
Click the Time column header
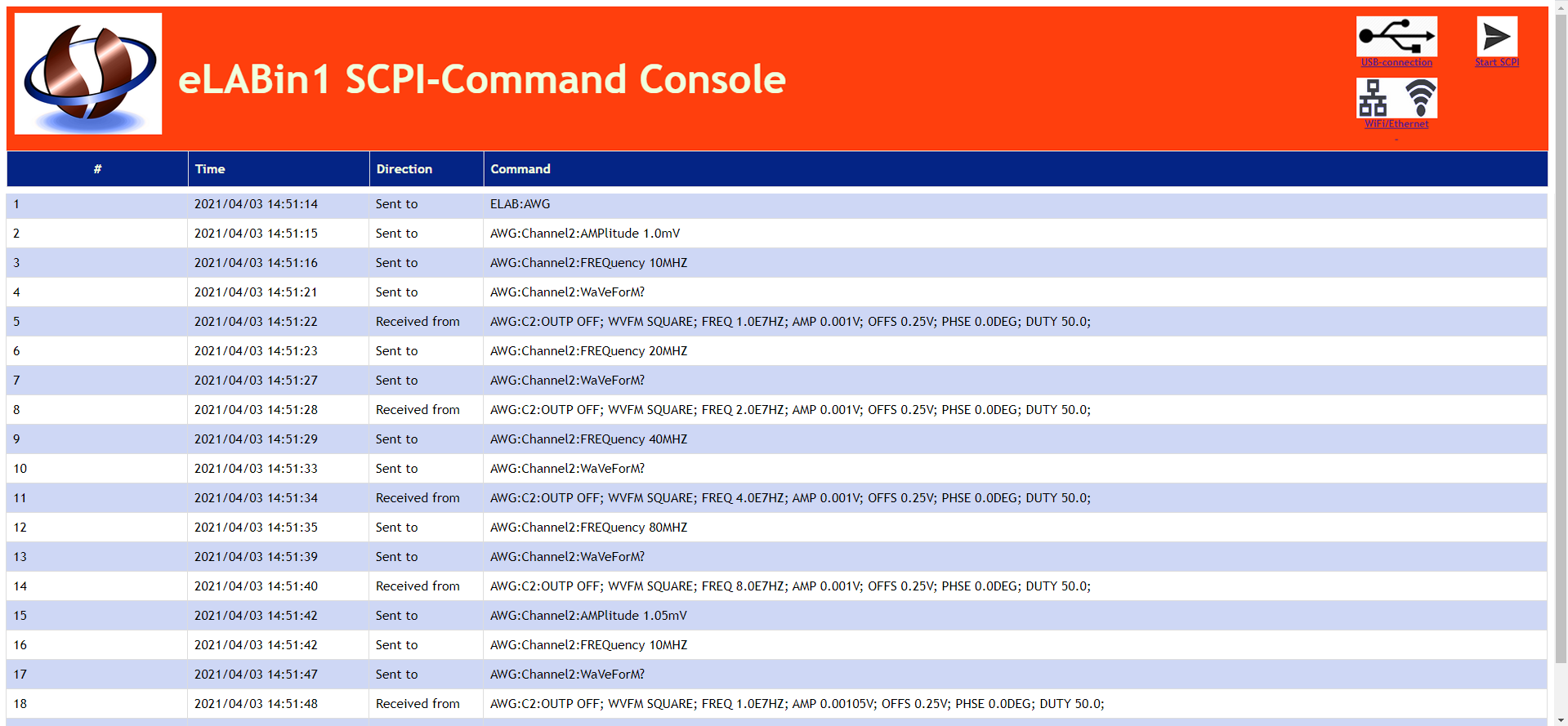210,169
